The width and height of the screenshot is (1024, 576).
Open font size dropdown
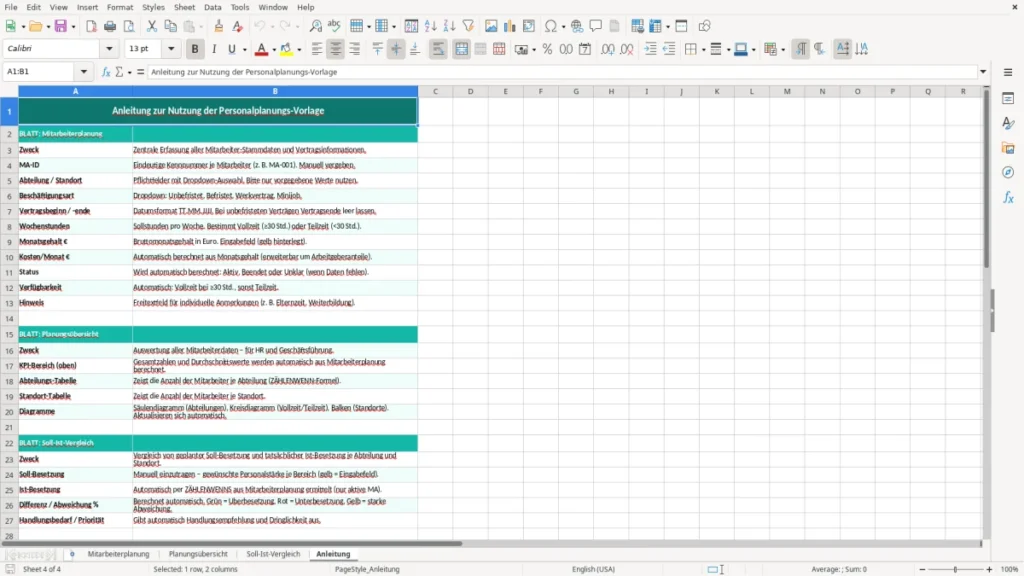tap(171, 49)
